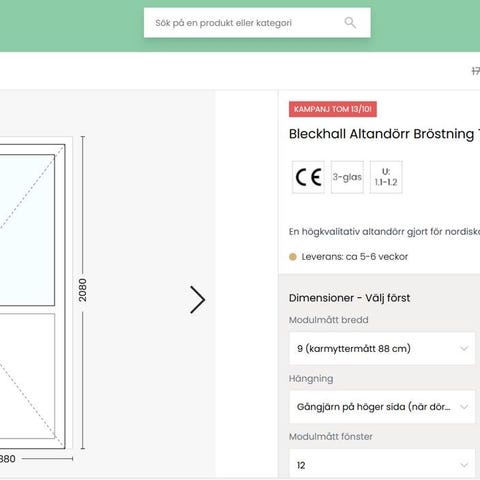Open the Modulmått bredd dropdown

point(382,348)
